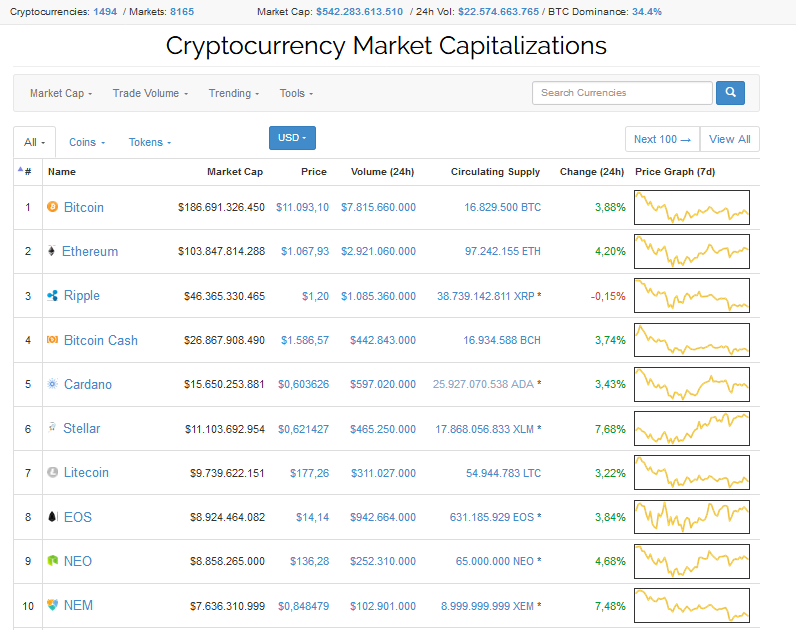Open the Bitcoin currency page link
796x630 pixels.
[84, 207]
